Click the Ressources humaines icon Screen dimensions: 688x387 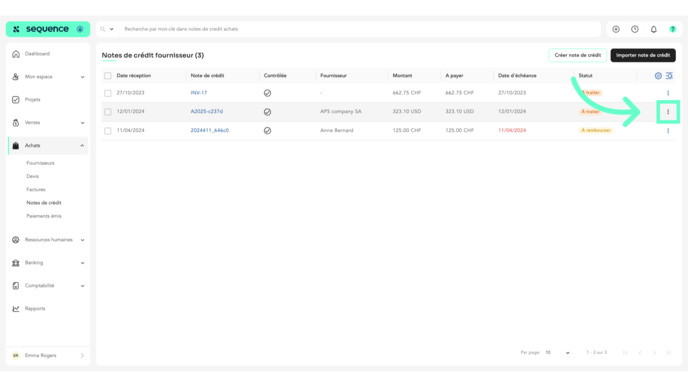(x=16, y=240)
